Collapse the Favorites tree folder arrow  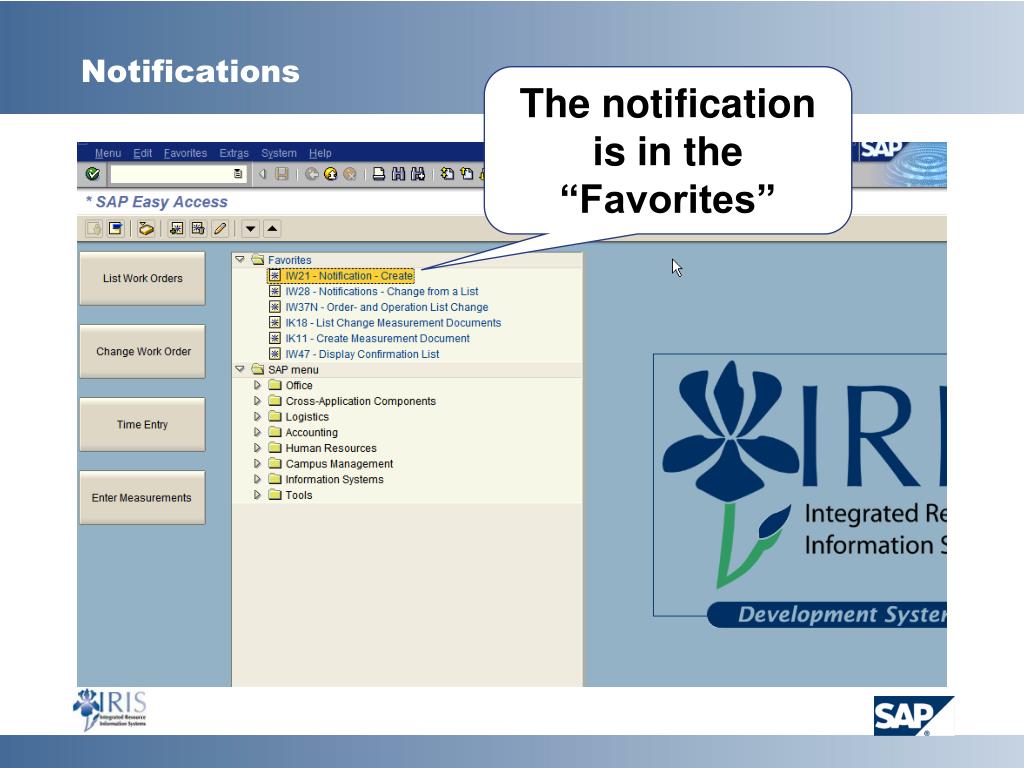pyautogui.click(x=240, y=260)
